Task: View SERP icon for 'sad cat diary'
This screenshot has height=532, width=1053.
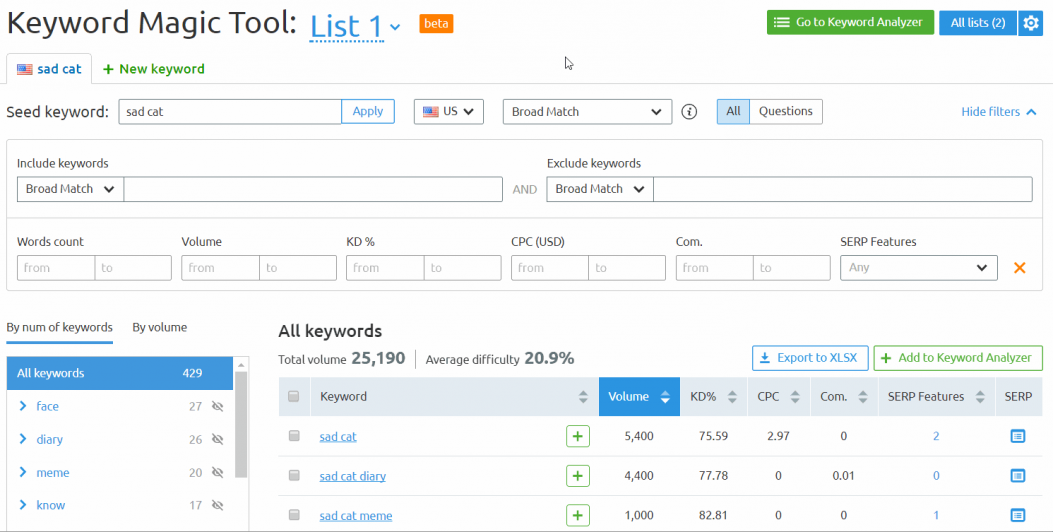Action: pyautogui.click(x=1018, y=476)
